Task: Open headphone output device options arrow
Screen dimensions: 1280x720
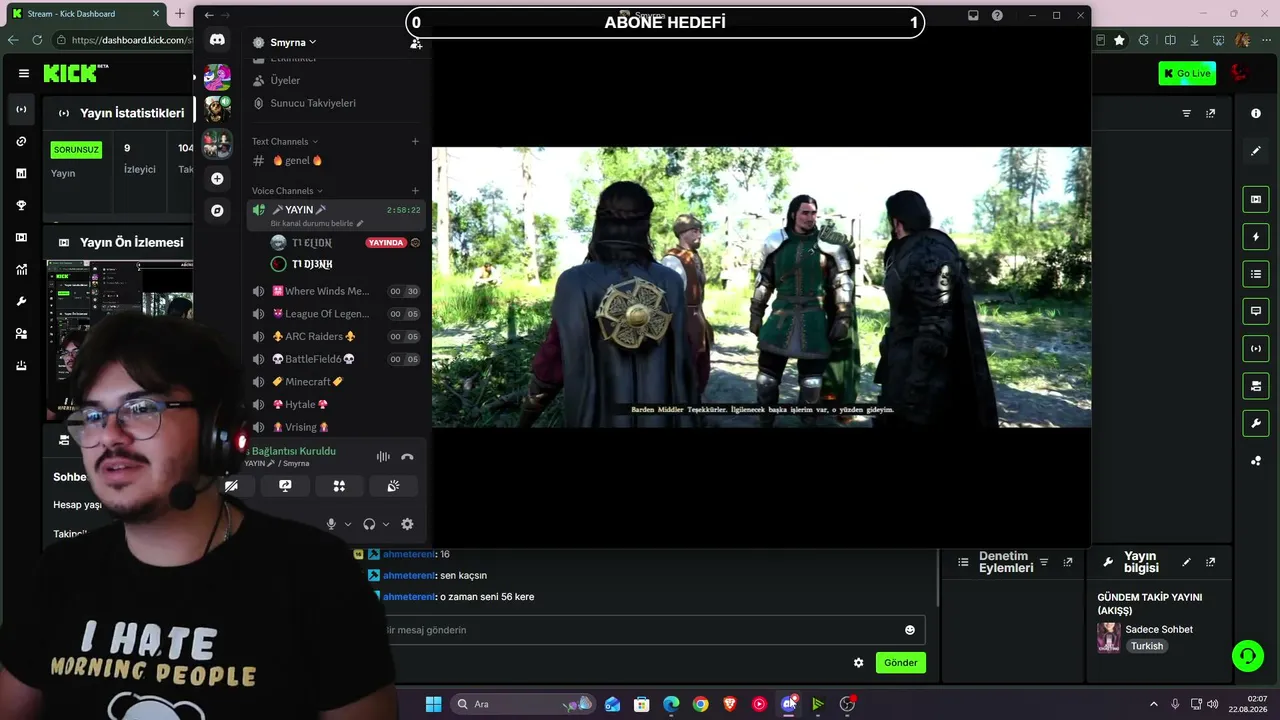Action: pyautogui.click(x=386, y=524)
